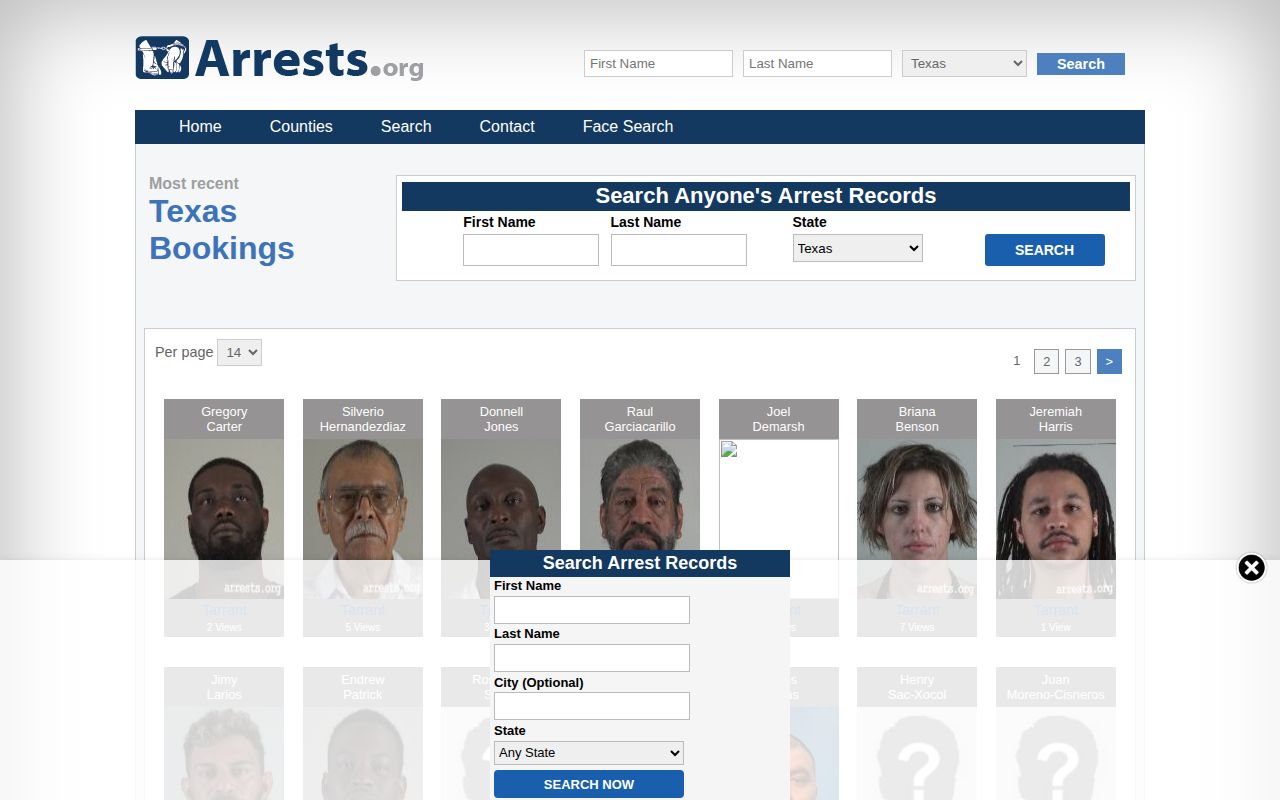Open Endrew Patrick's booking card
Image resolution: width=1280 pixels, height=800 pixels.
tap(363, 733)
